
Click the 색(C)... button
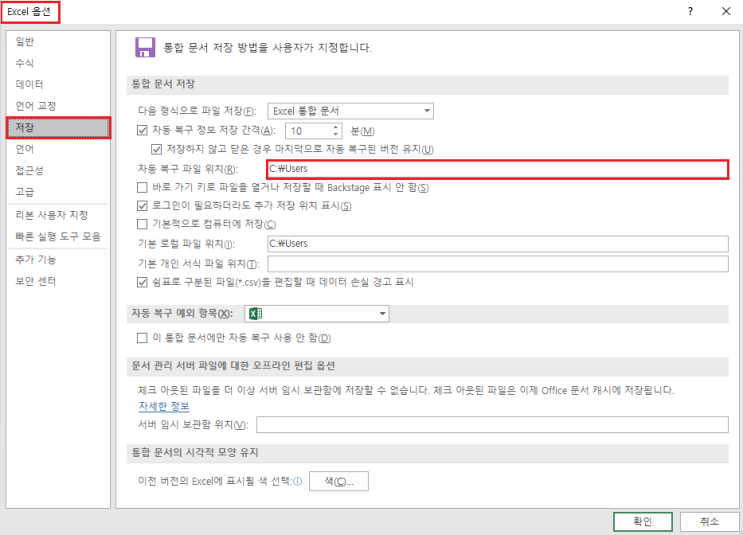coord(339,481)
